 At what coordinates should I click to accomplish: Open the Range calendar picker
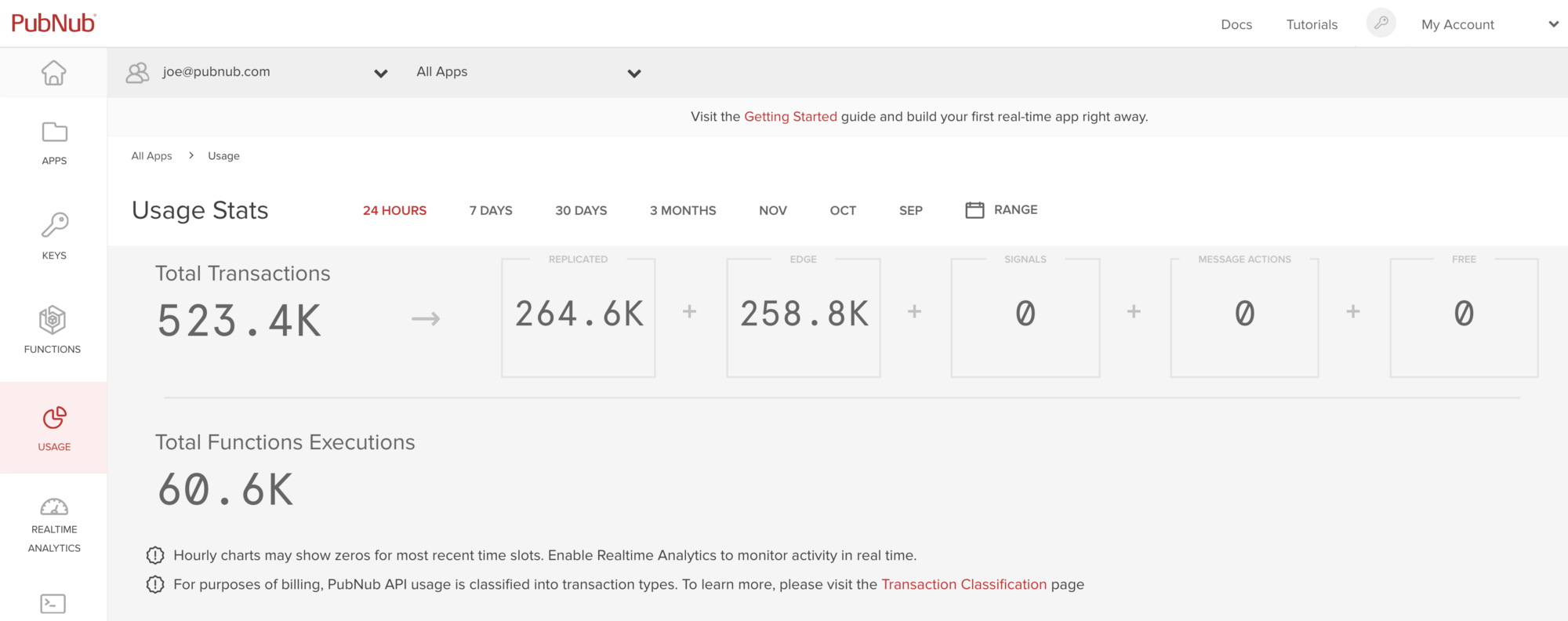(1001, 210)
